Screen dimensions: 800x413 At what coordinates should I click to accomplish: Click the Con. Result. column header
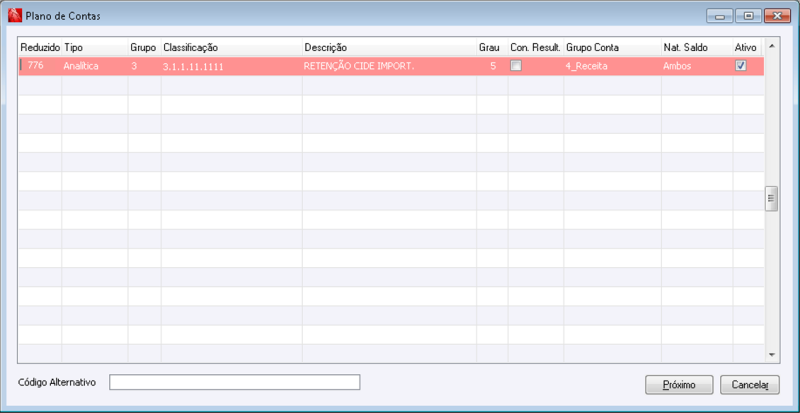tap(536, 47)
